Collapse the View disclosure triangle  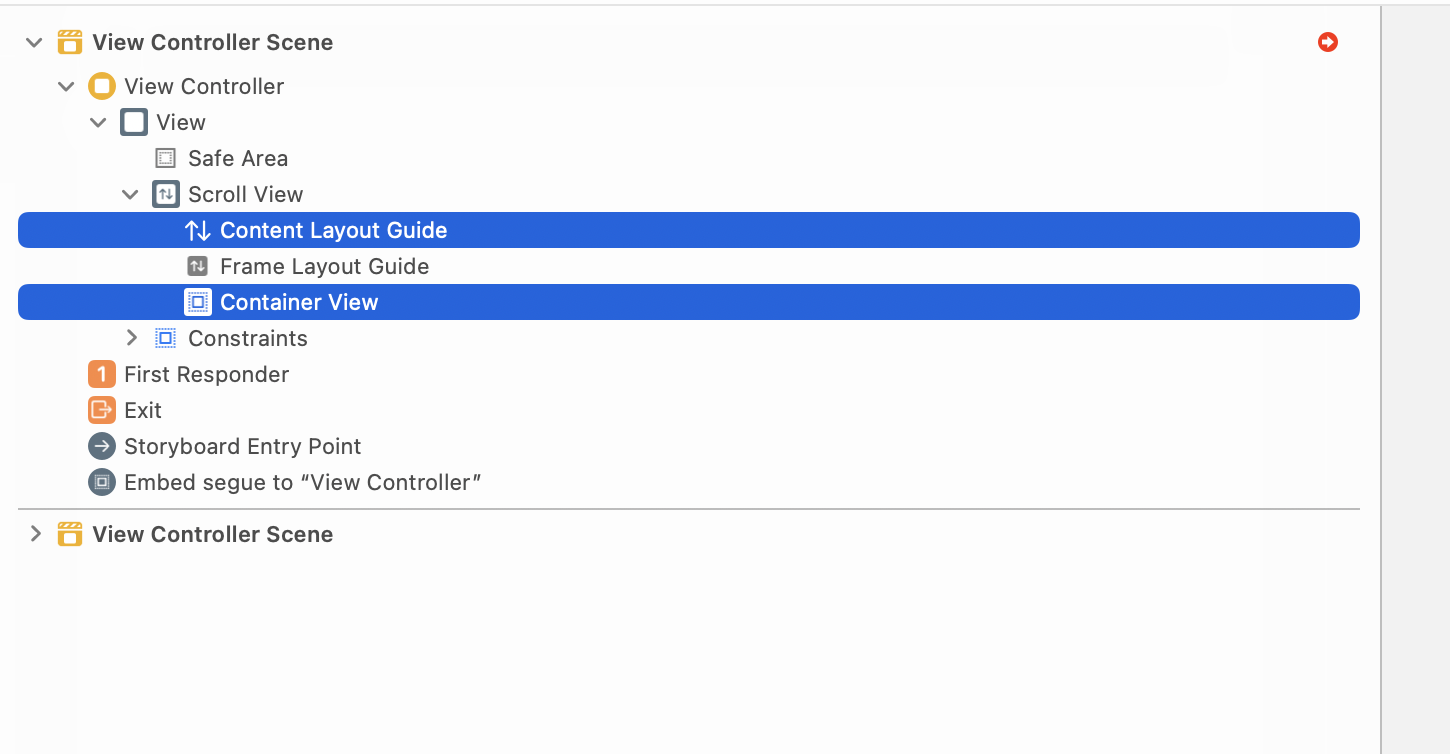(x=99, y=122)
